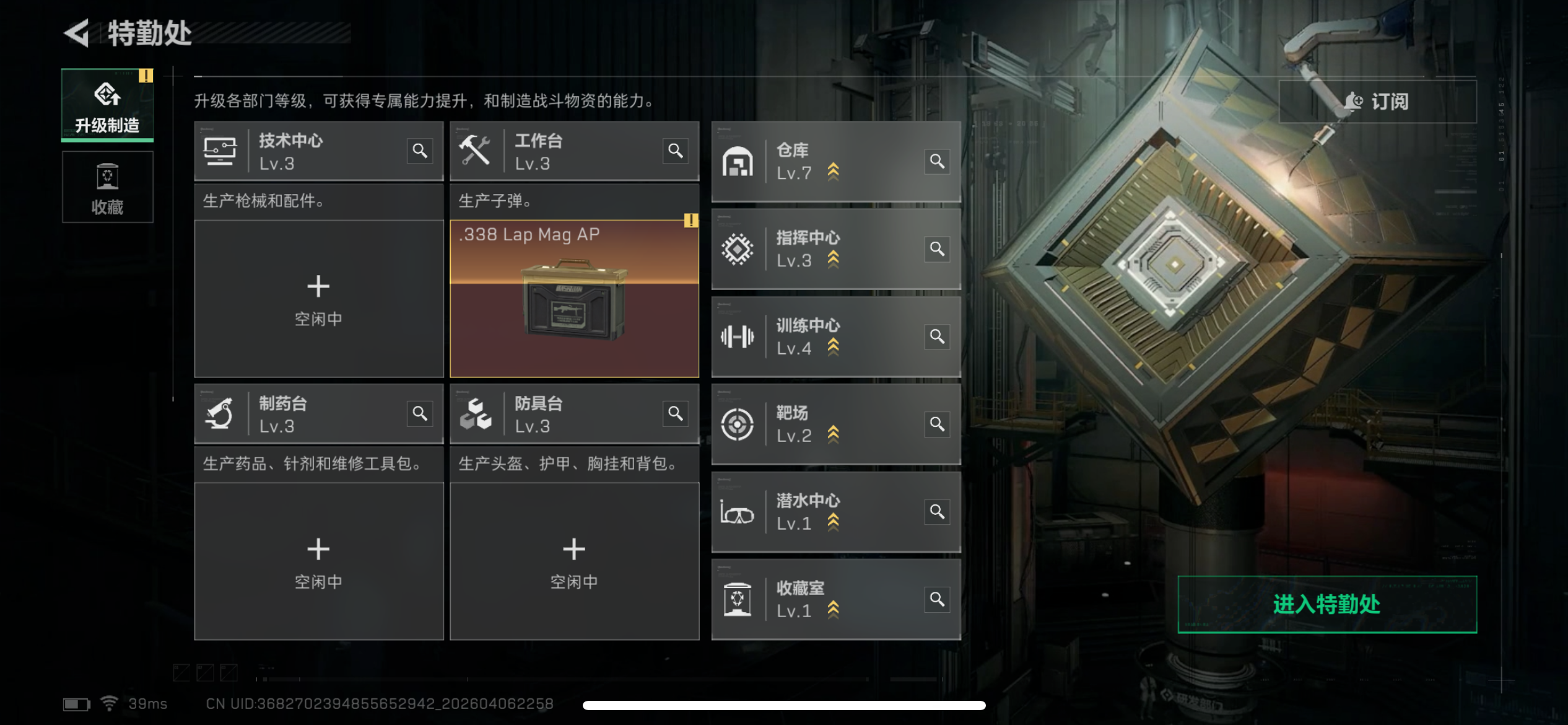Open the 技术中心 magnifier details icon
This screenshot has width=1568, height=725.
click(x=420, y=151)
